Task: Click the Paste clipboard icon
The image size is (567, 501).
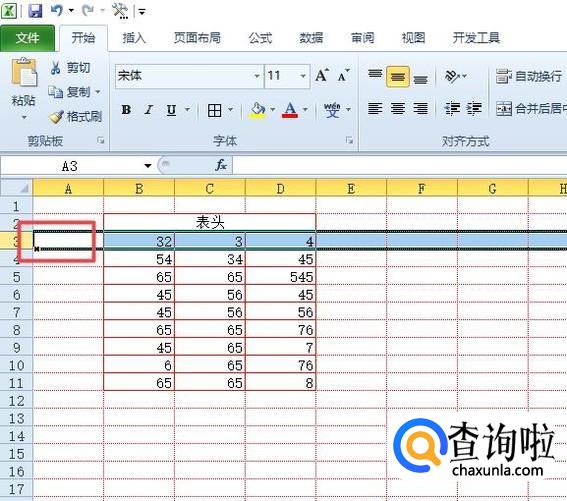Action: pyautogui.click(x=24, y=73)
